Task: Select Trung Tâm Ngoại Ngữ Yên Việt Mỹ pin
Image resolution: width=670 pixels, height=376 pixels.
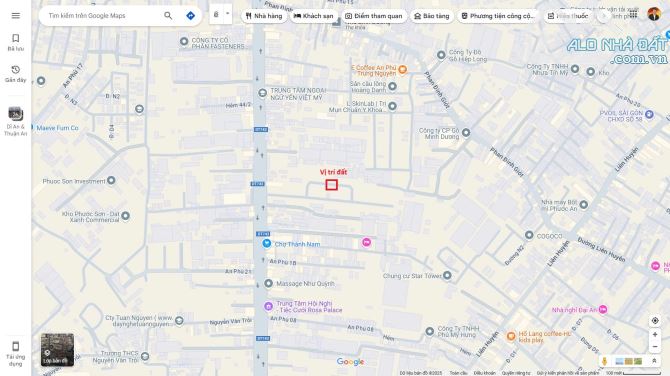Action: (262, 93)
